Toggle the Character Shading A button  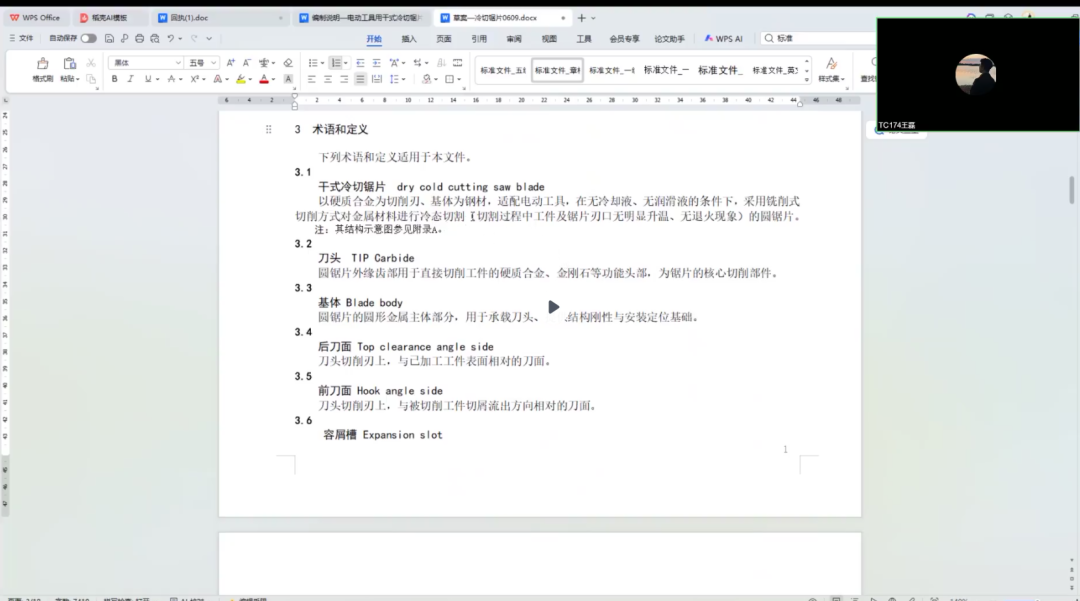pyautogui.click(x=288, y=79)
